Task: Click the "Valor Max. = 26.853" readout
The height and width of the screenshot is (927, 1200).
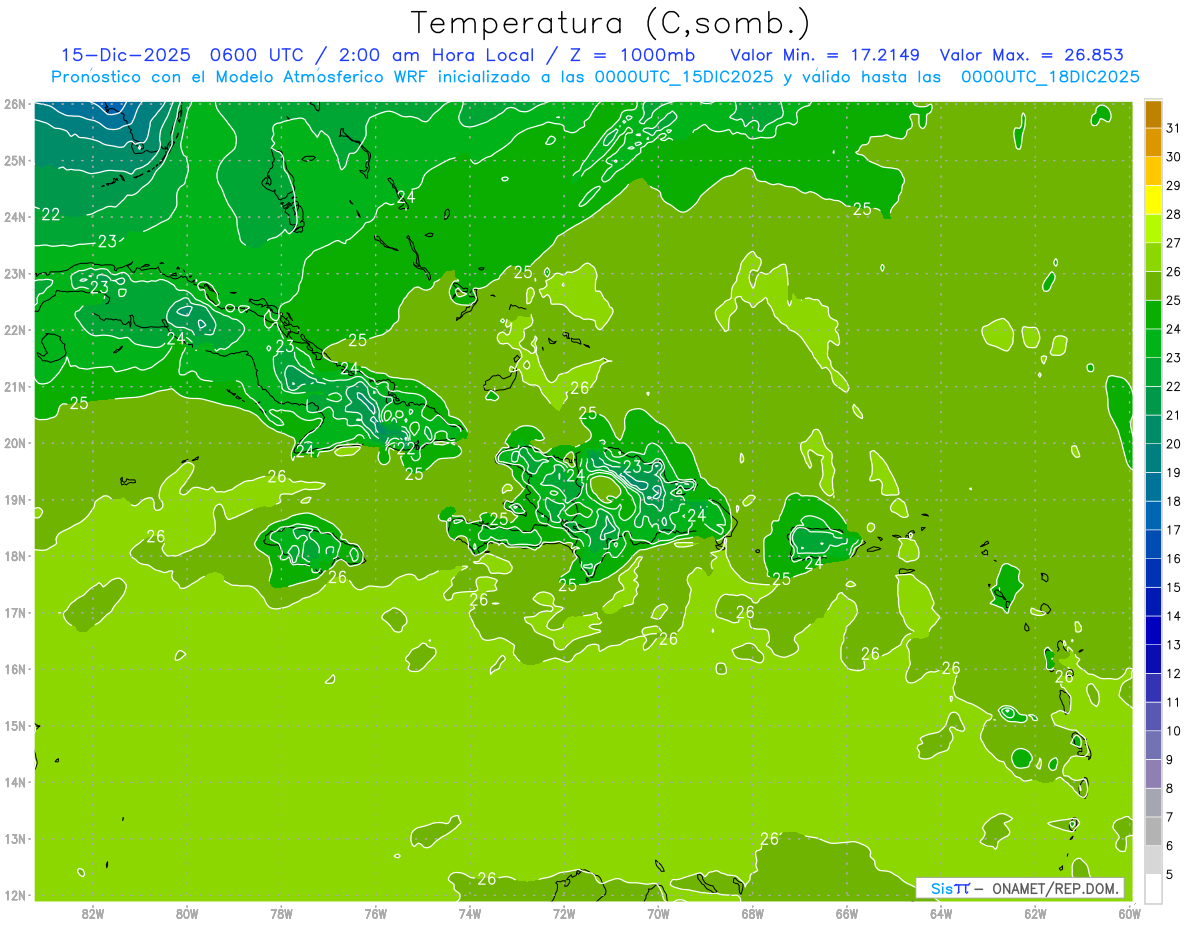Action: pos(1032,55)
